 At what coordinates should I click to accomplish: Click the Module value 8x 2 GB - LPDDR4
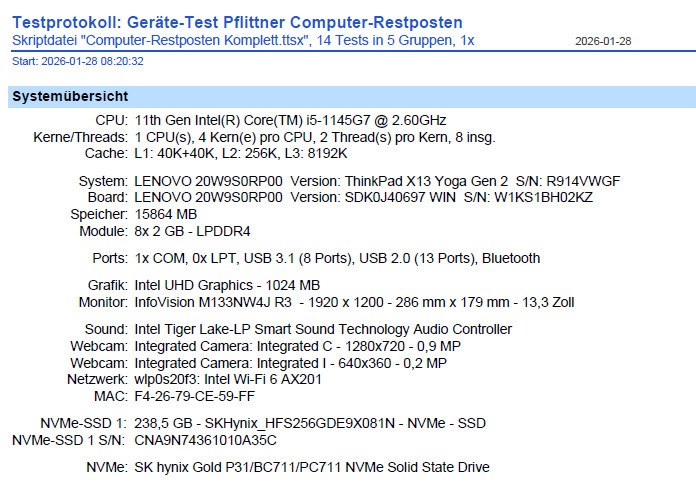(x=192, y=231)
